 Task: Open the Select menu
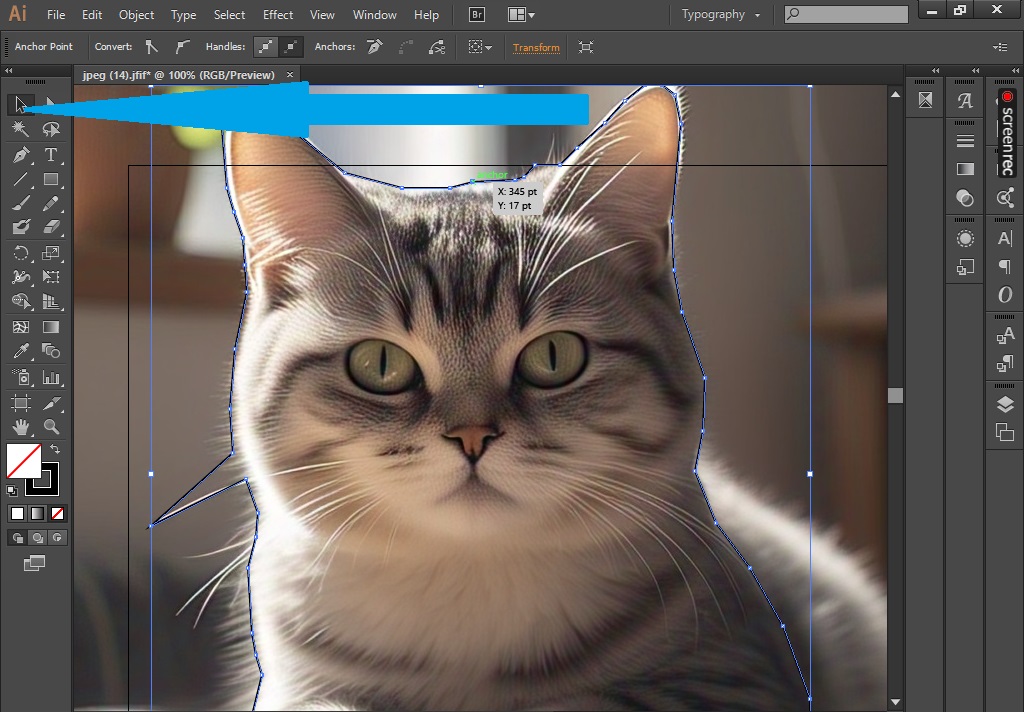[x=229, y=14]
